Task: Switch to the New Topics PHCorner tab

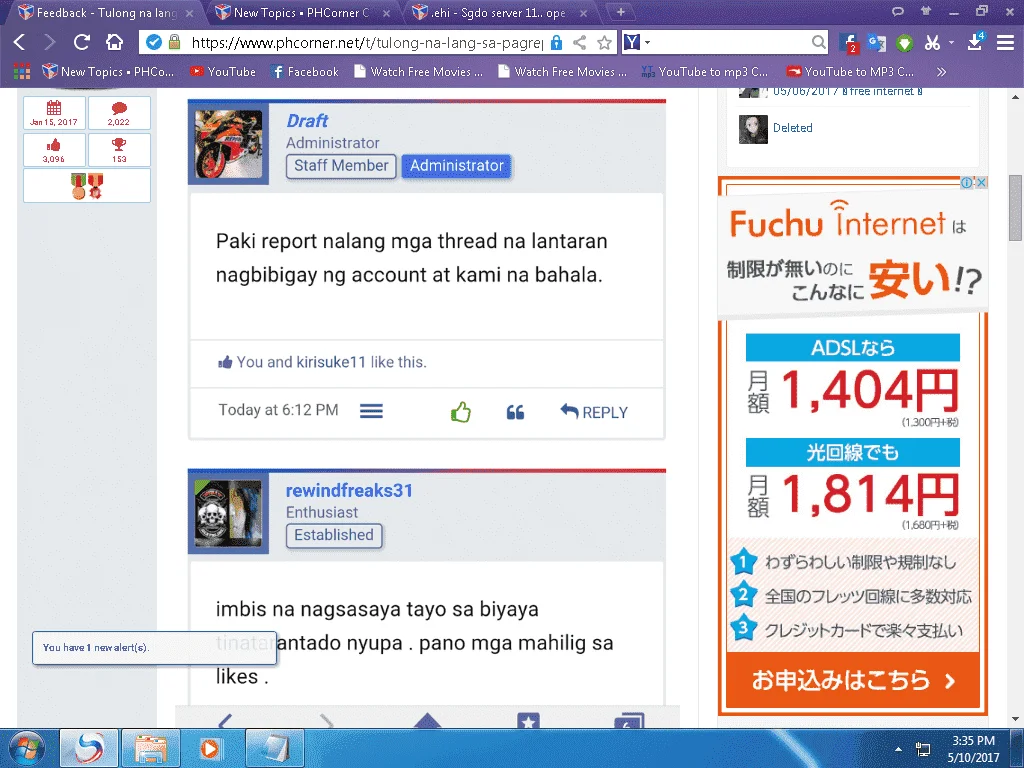Action: pyautogui.click(x=301, y=13)
